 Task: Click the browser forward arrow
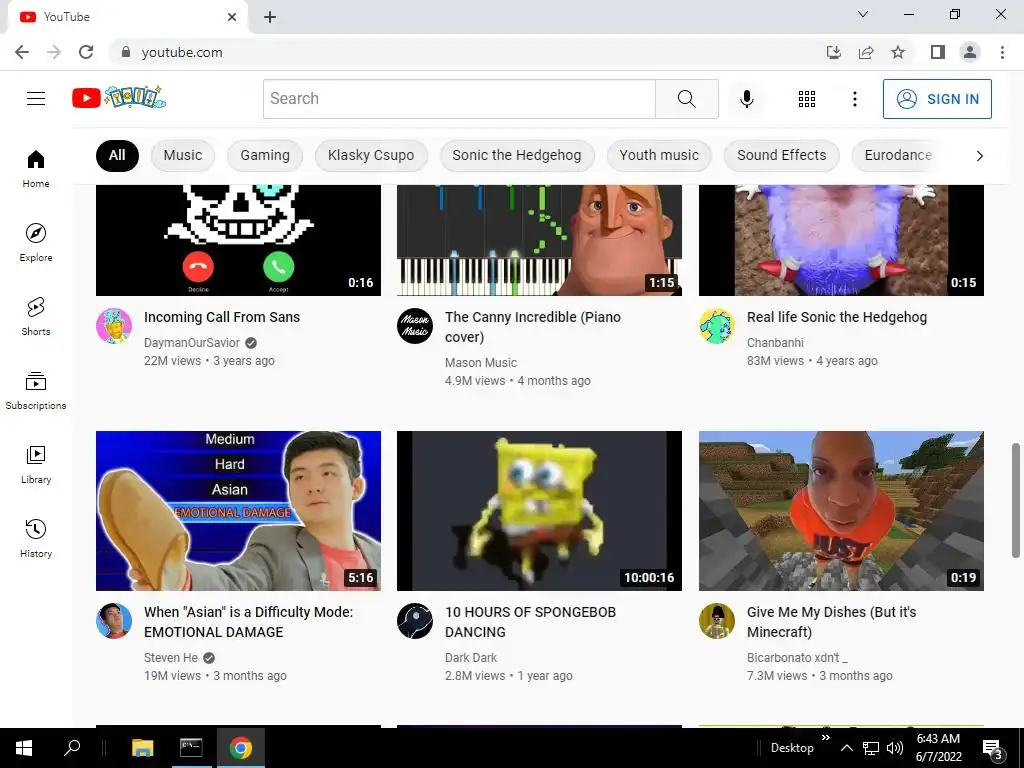pyautogui.click(x=54, y=52)
